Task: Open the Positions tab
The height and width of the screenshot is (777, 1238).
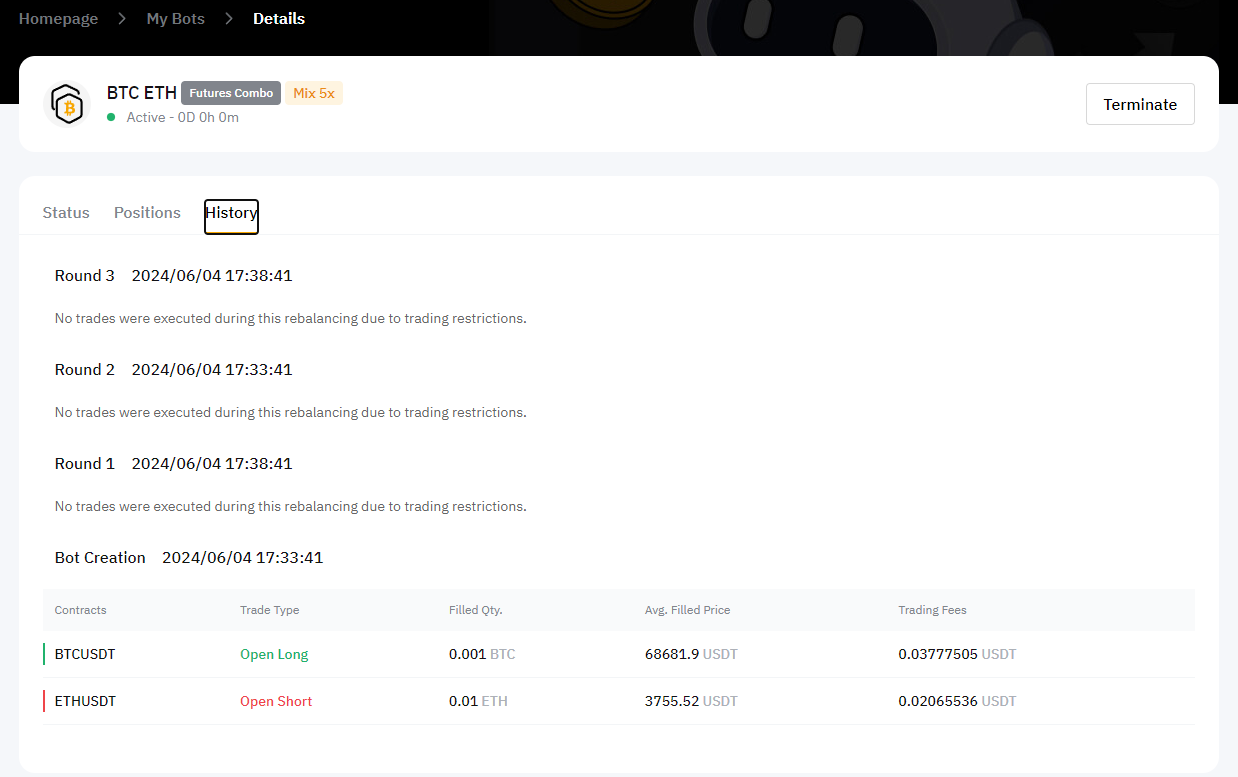Action: pyautogui.click(x=147, y=213)
